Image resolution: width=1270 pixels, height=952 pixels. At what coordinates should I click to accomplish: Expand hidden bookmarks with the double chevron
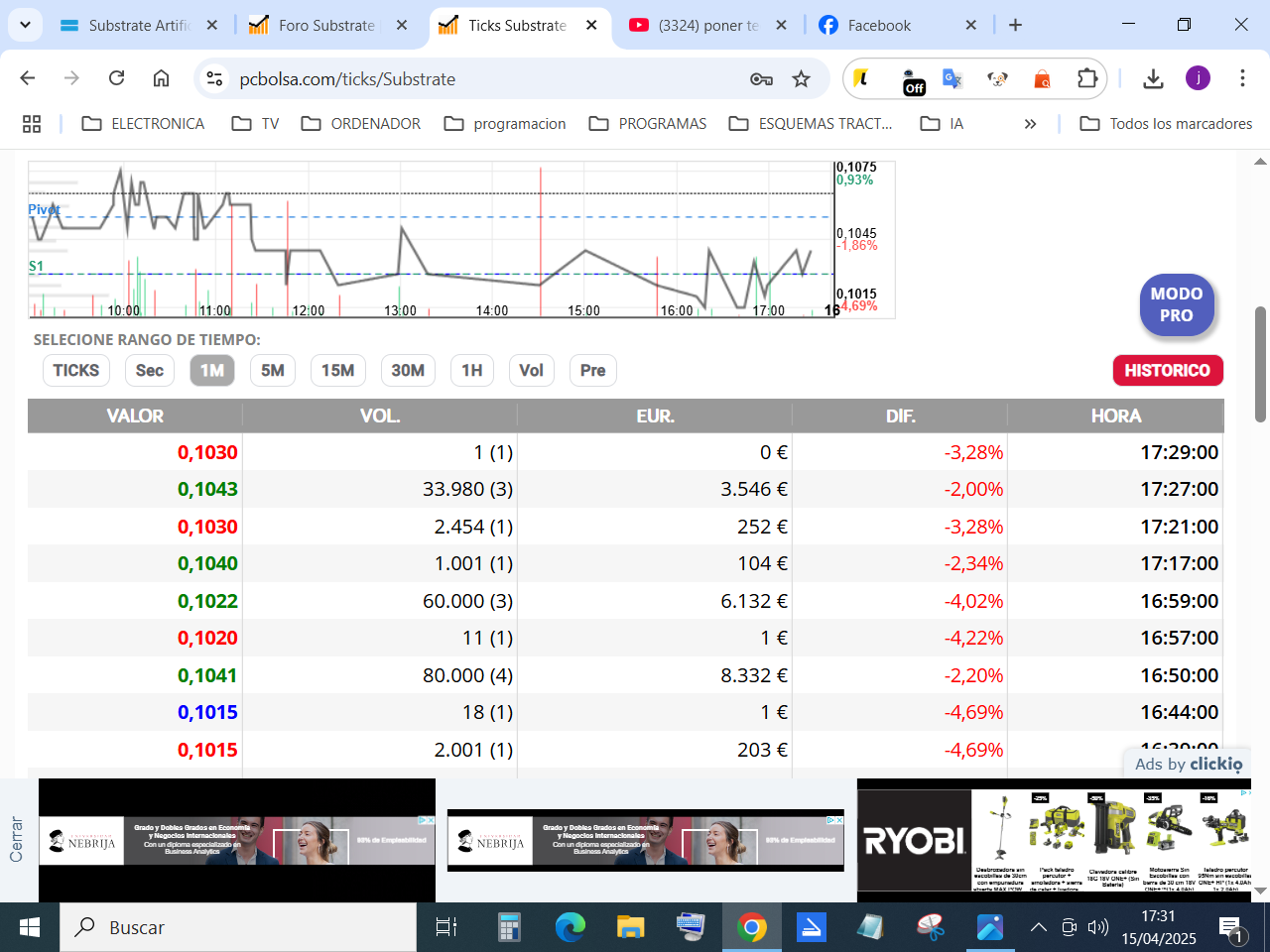1030,124
